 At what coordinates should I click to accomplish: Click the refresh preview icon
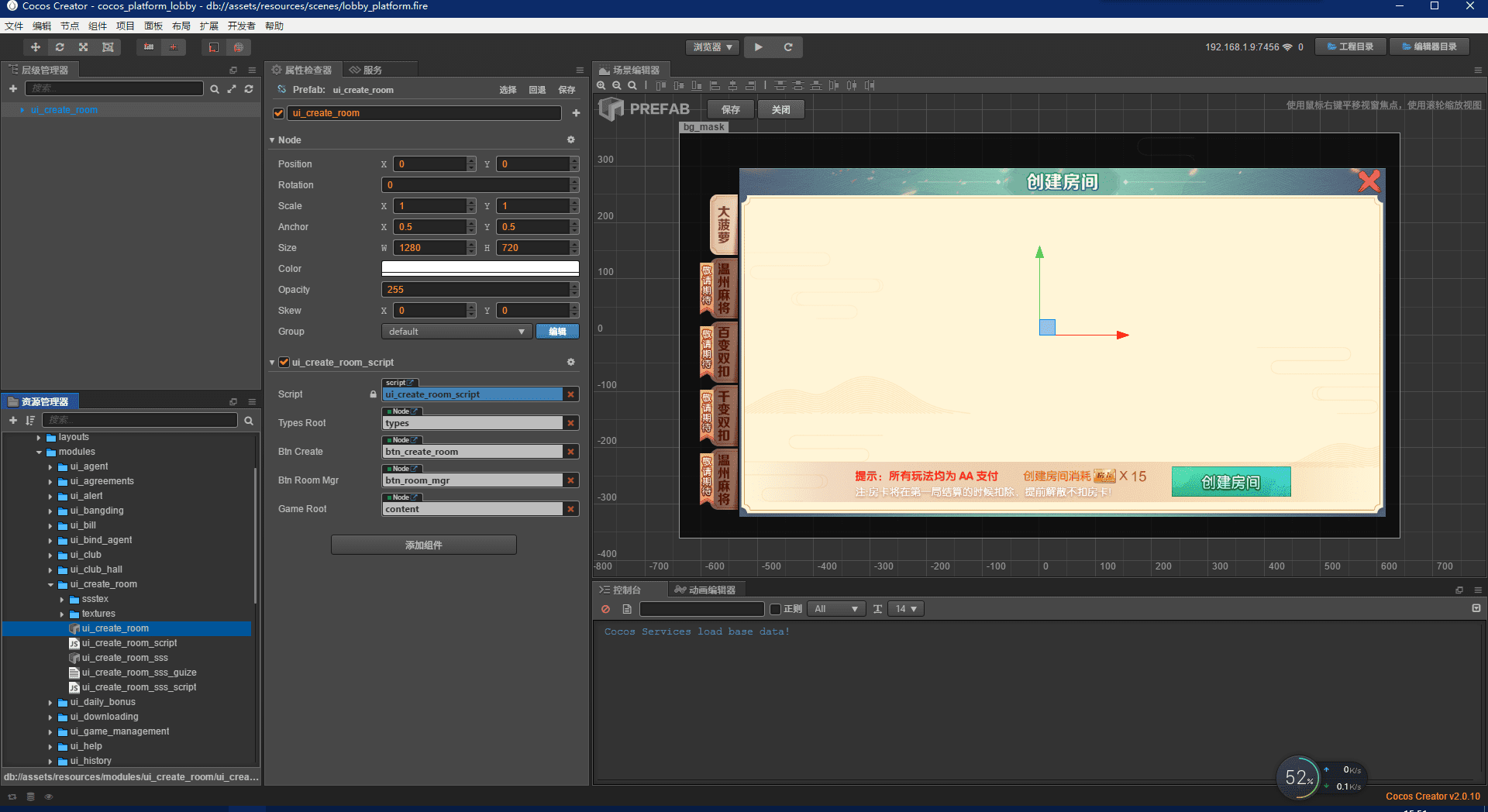[x=788, y=47]
